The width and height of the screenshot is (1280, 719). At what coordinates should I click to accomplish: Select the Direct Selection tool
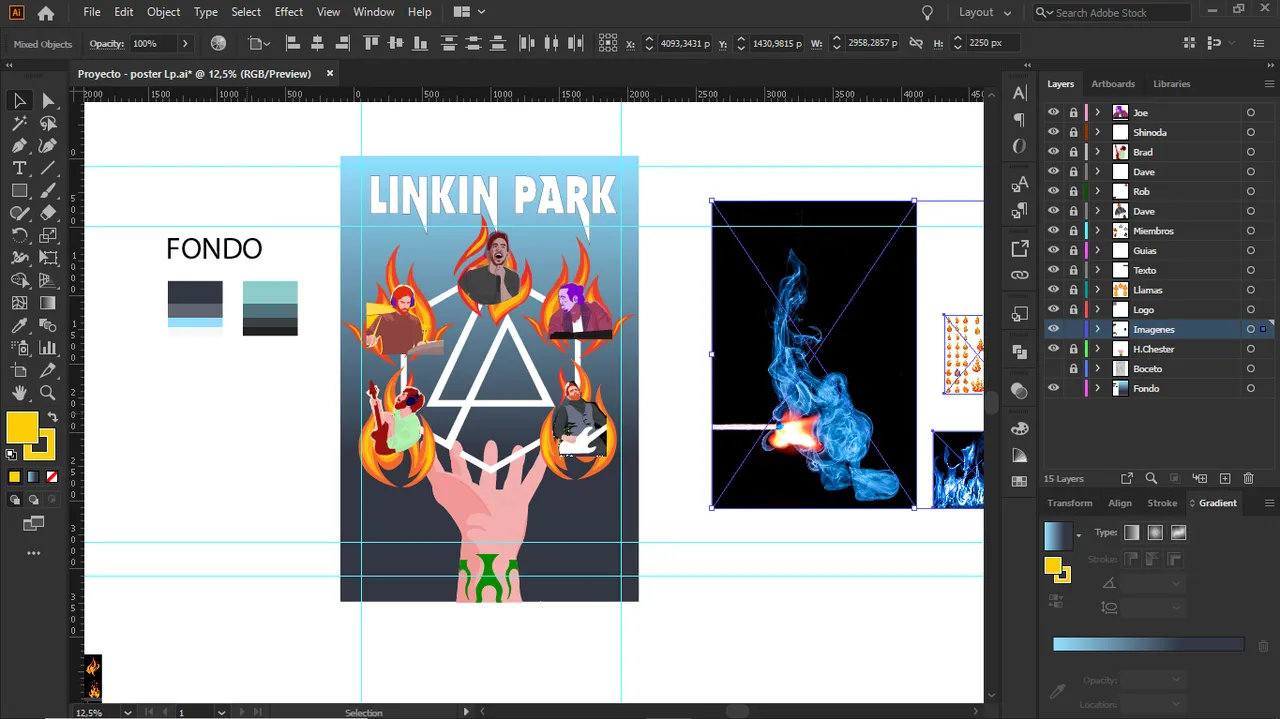48,100
